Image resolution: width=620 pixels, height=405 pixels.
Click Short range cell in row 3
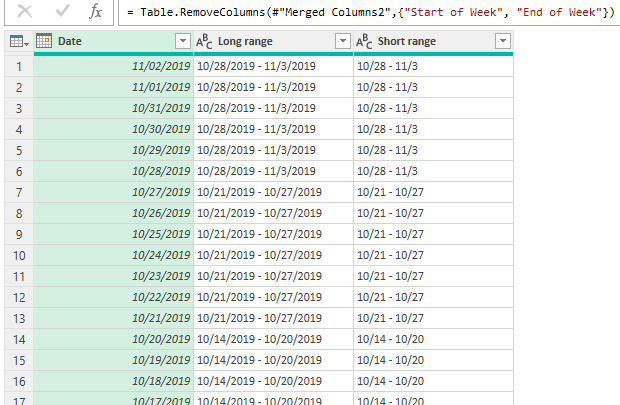tap(433, 108)
